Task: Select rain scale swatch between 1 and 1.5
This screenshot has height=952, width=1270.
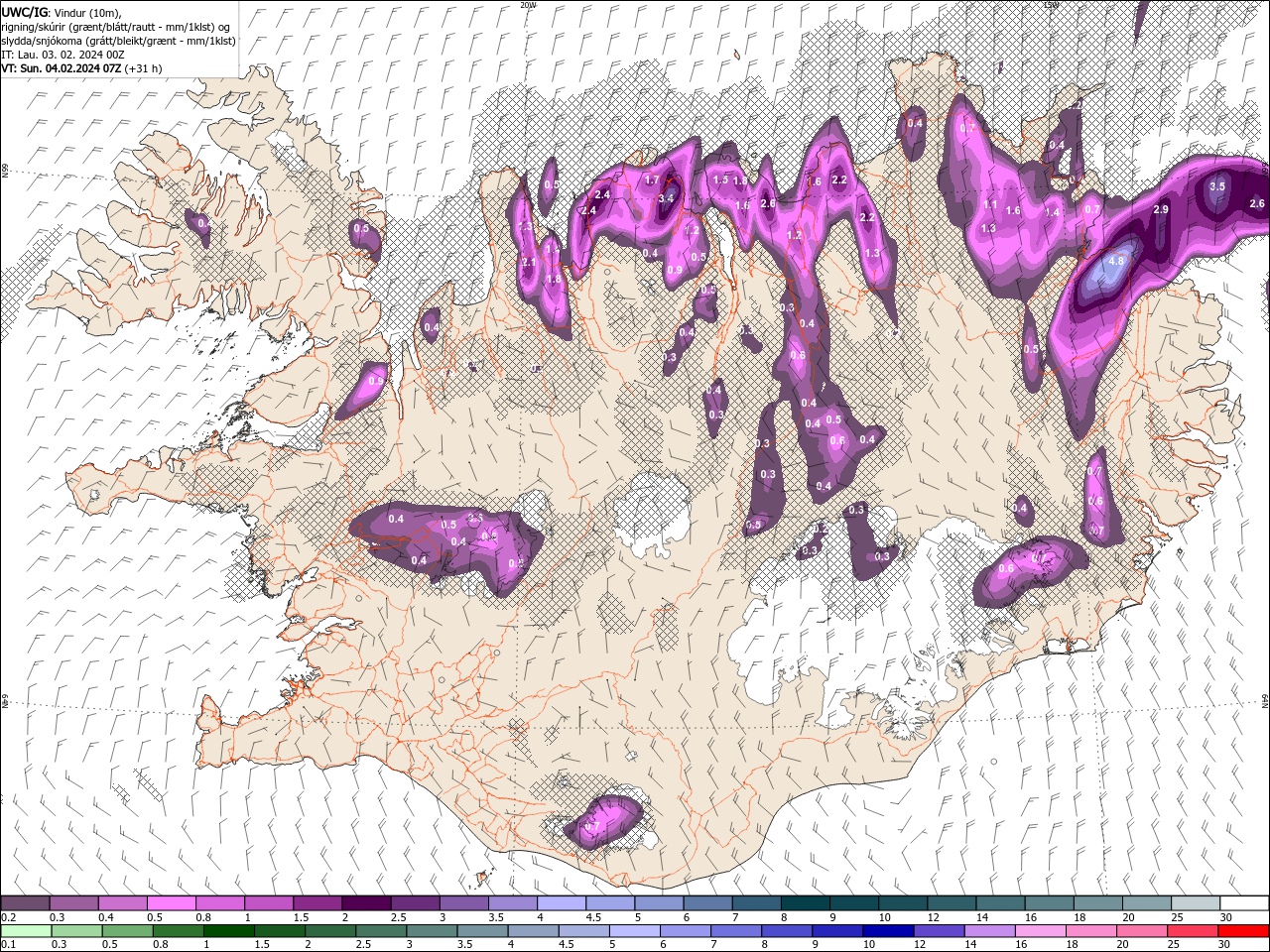Action: (229, 931)
